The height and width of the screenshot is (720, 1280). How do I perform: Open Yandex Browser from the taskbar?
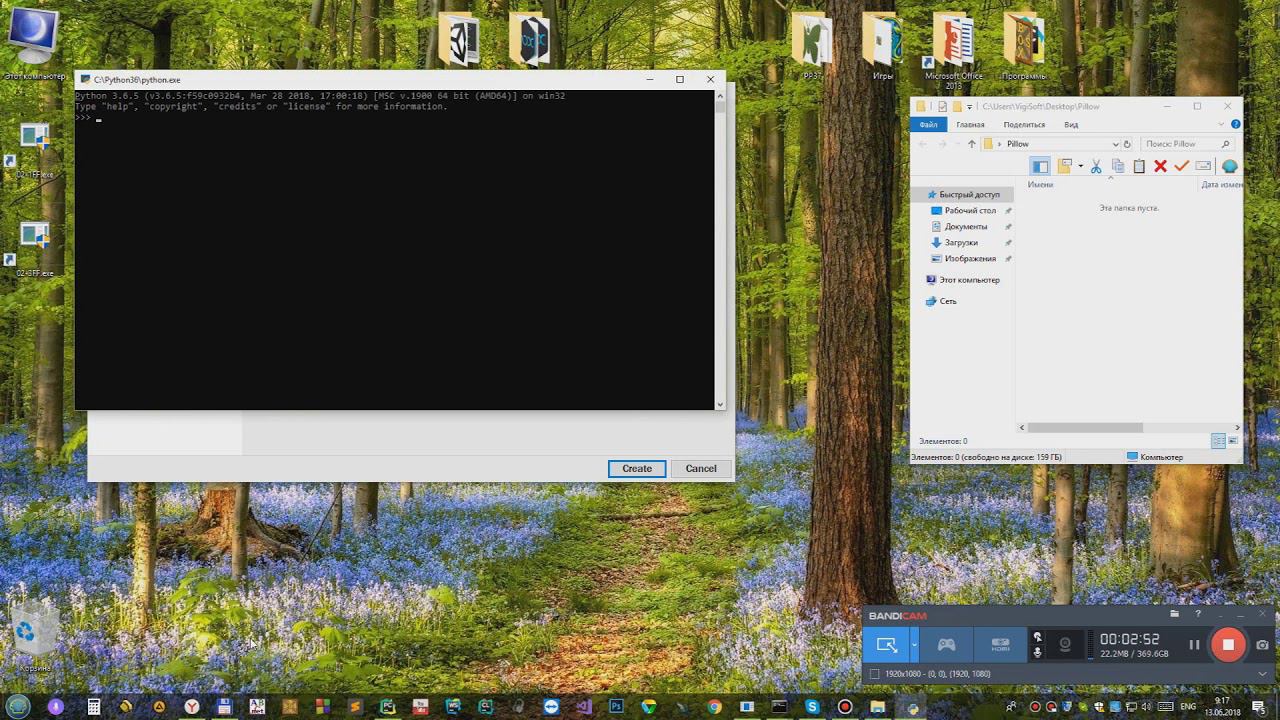(x=191, y=707)
